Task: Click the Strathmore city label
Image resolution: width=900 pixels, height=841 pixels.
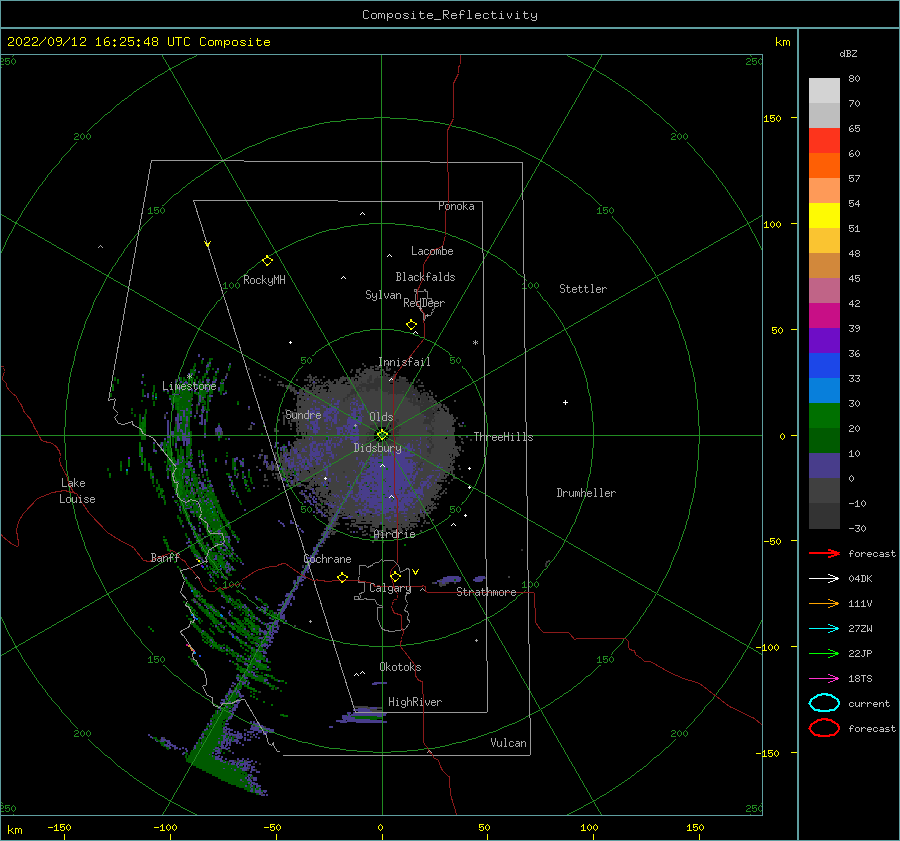Action: point(486,592)
